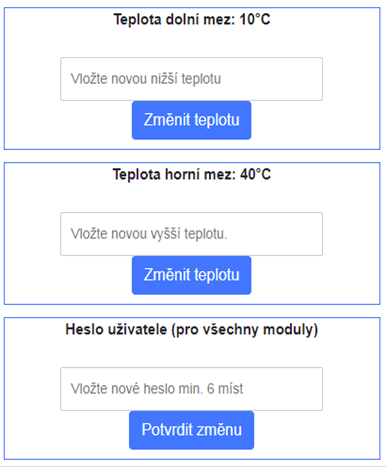Click the 10°C value in lower limit heading

coord(255,20)
